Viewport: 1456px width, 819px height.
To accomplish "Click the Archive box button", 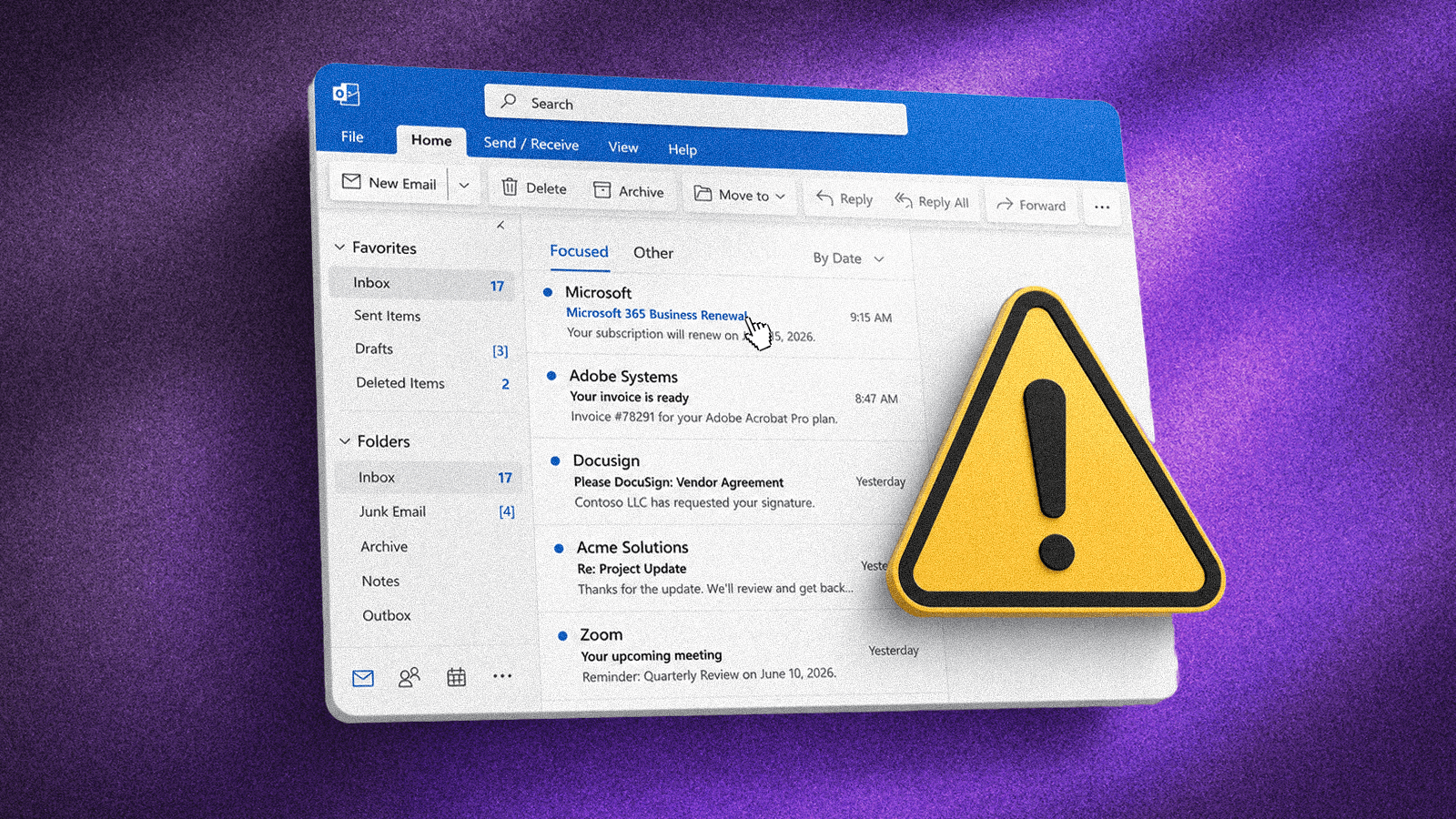I will (629, 191).
